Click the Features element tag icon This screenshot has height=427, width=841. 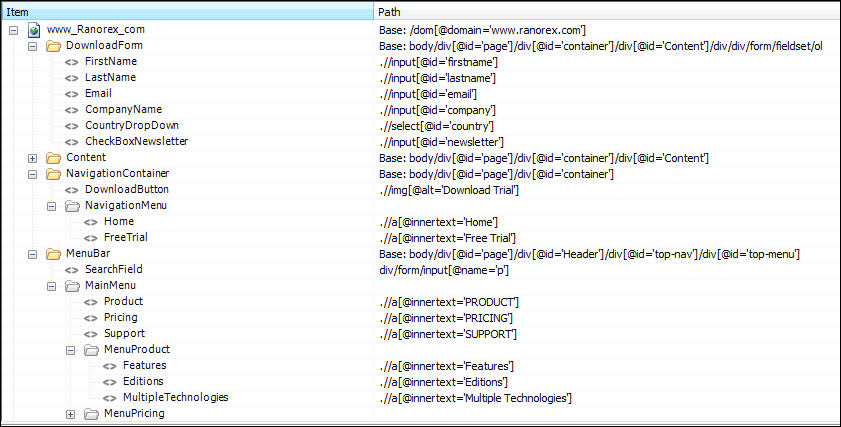pos(109,366)
